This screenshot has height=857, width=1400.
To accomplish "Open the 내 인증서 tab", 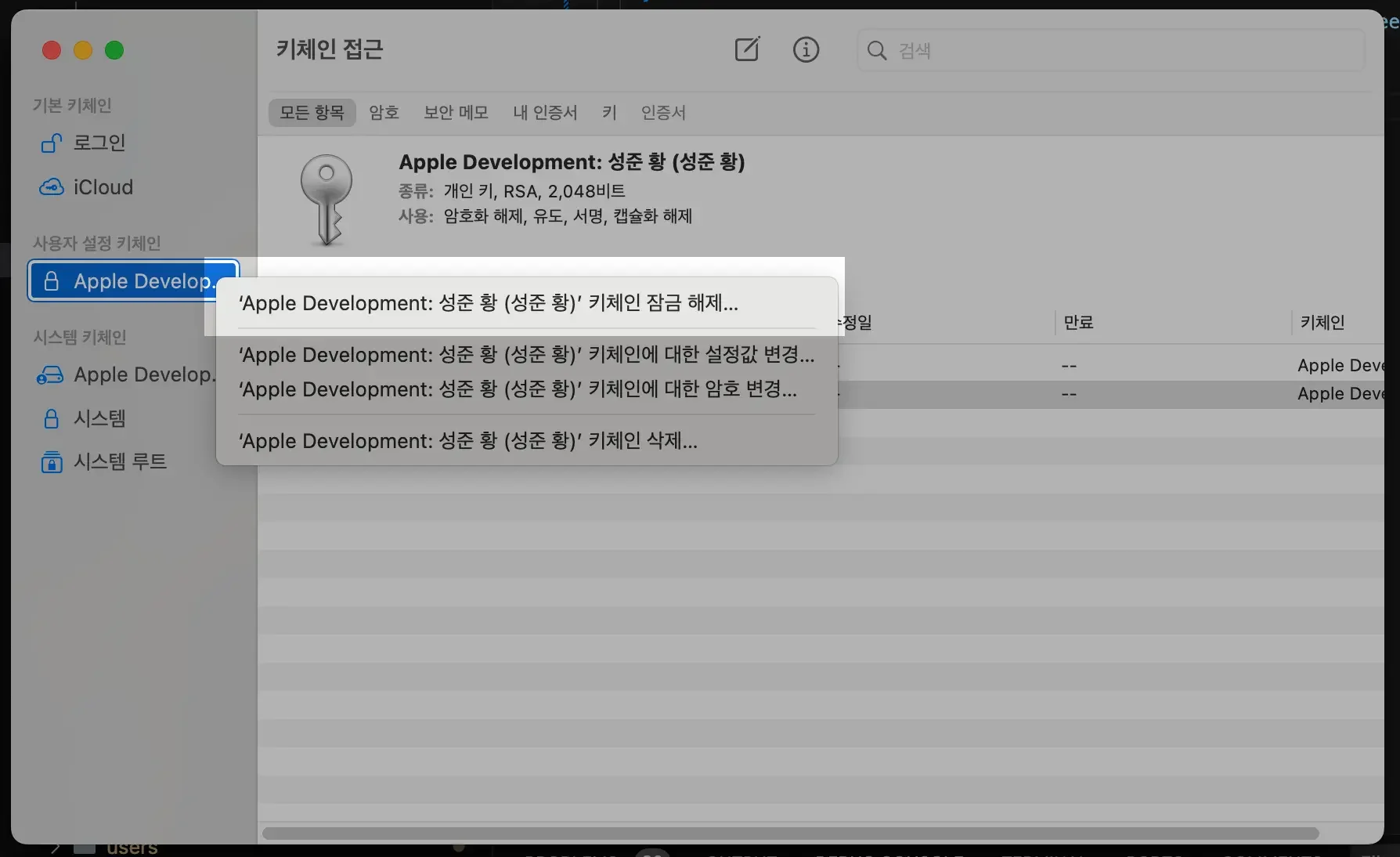I will point(545,112).
